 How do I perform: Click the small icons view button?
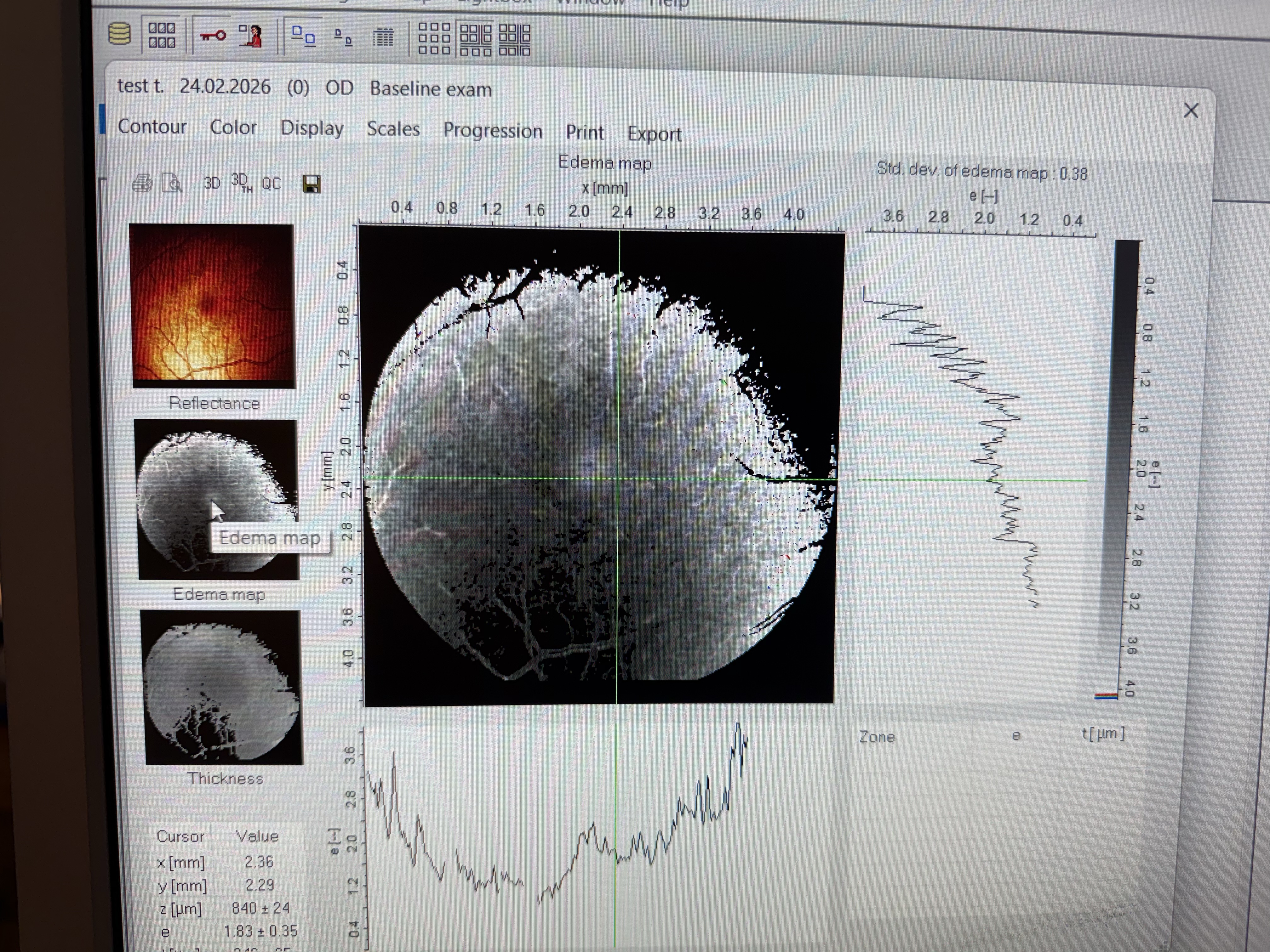343,38
